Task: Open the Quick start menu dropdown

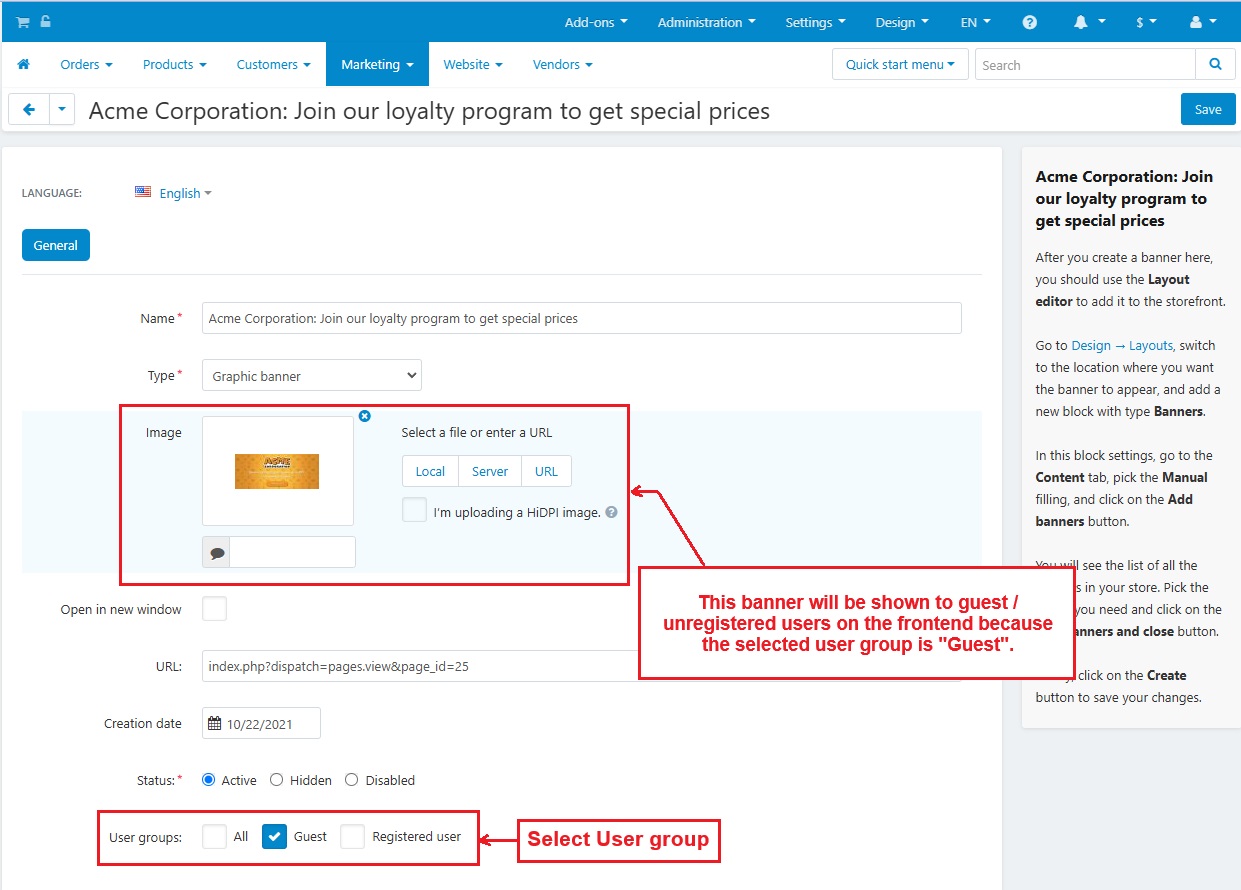Action: click(899, 64)
